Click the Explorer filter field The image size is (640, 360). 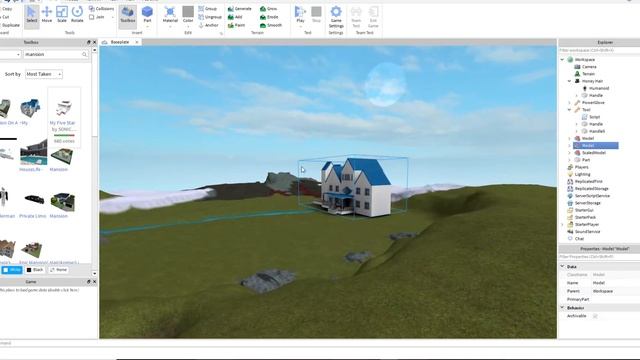click(599, 50)
